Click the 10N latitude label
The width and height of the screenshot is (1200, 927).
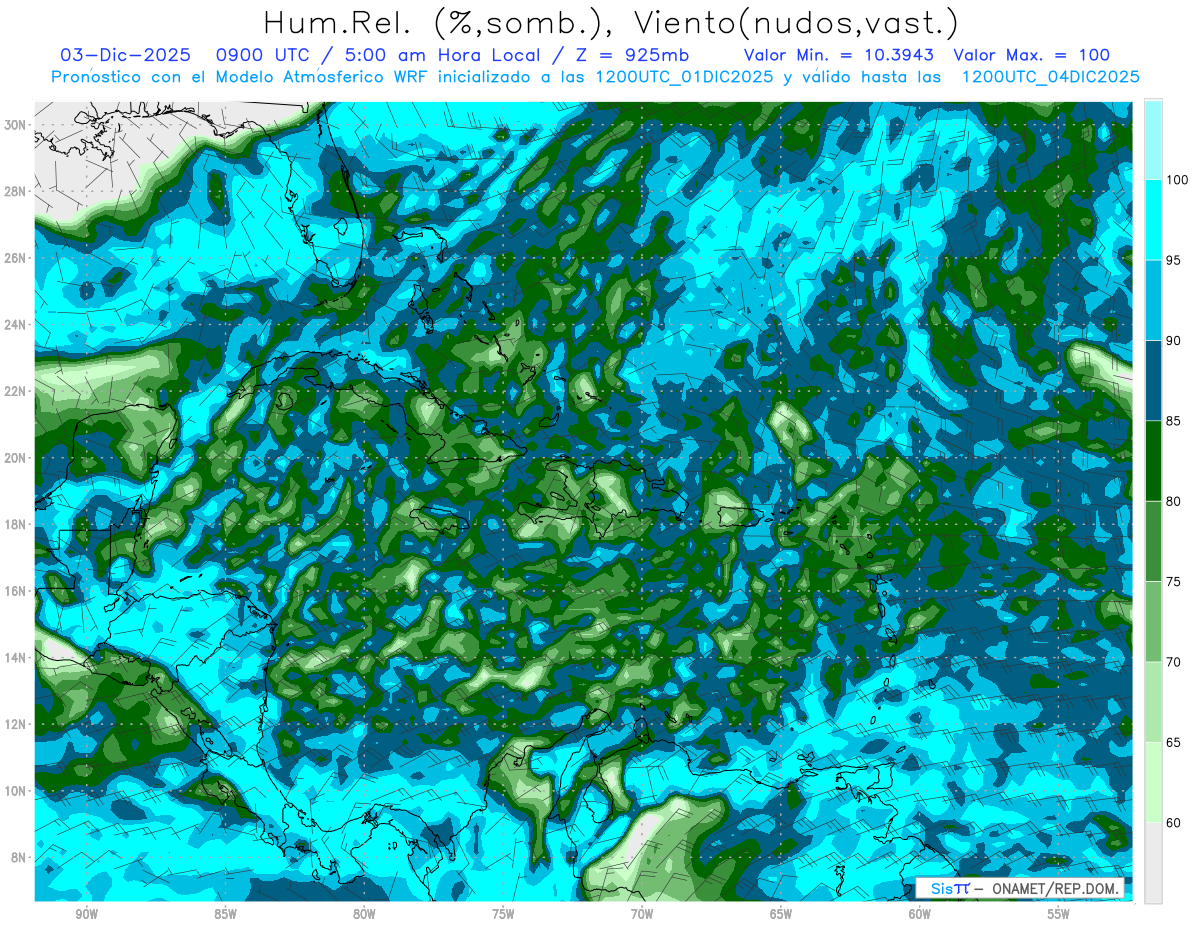tap(16, 791)
